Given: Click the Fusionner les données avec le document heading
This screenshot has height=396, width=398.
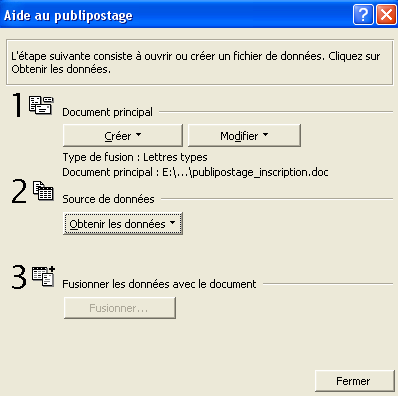Looking at the screenshot, I should [159, 284].
